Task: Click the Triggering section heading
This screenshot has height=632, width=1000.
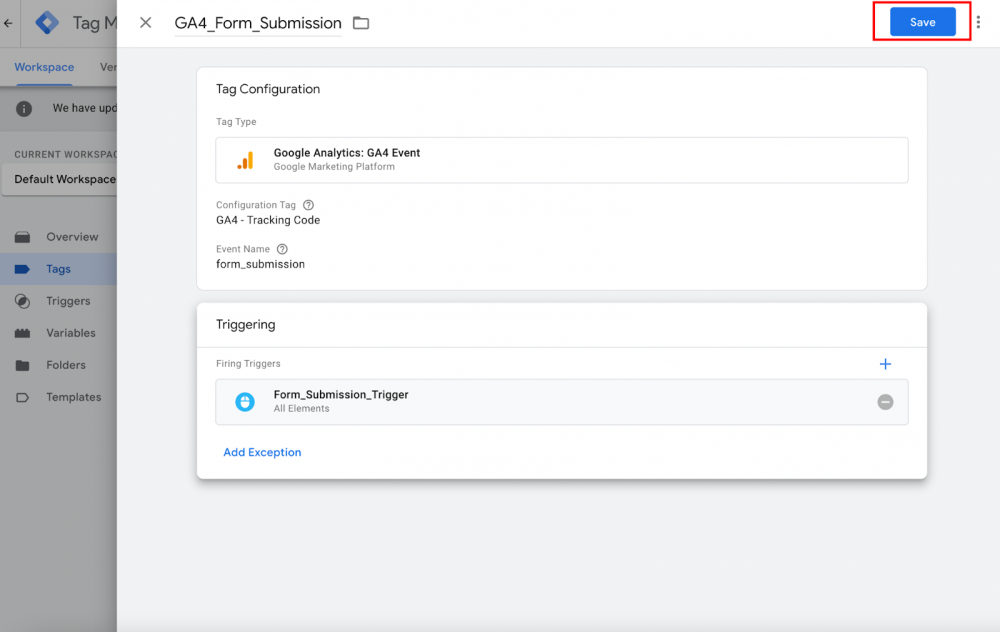Action: click(246, 325)
